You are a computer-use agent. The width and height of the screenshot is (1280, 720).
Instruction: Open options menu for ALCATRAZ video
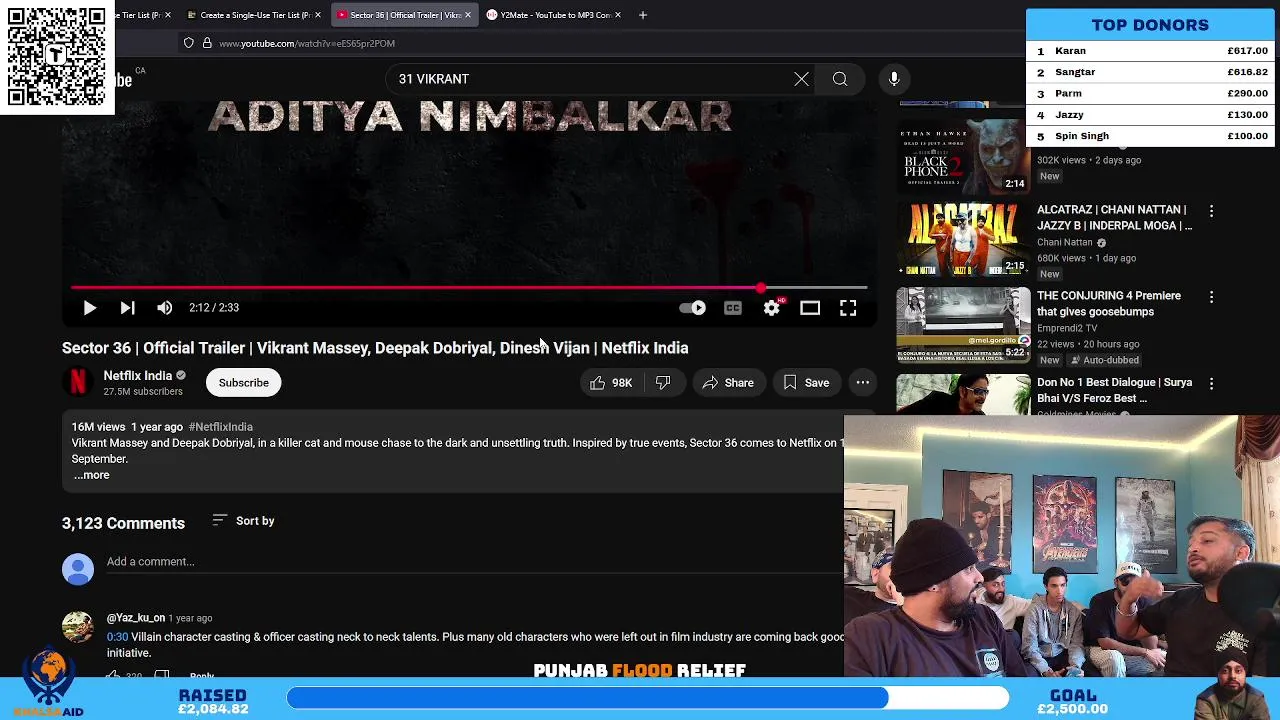tap(1211, 211)
